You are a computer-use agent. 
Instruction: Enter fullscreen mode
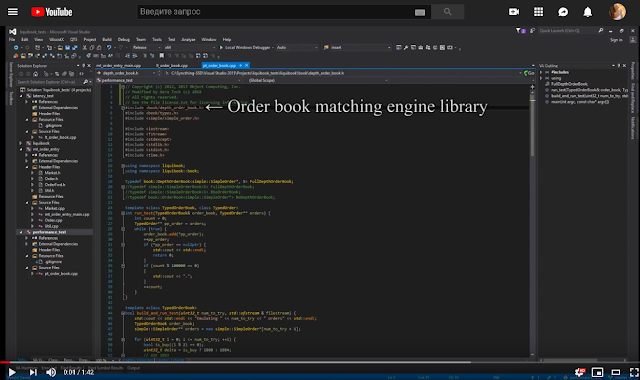tap(634, 372)
